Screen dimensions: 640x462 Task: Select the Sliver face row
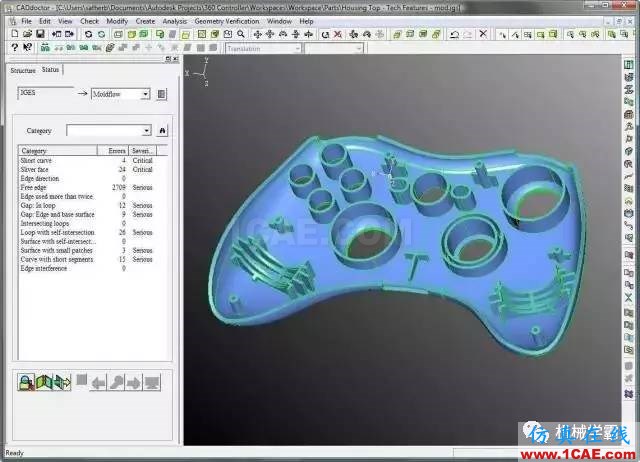point(87,170)
